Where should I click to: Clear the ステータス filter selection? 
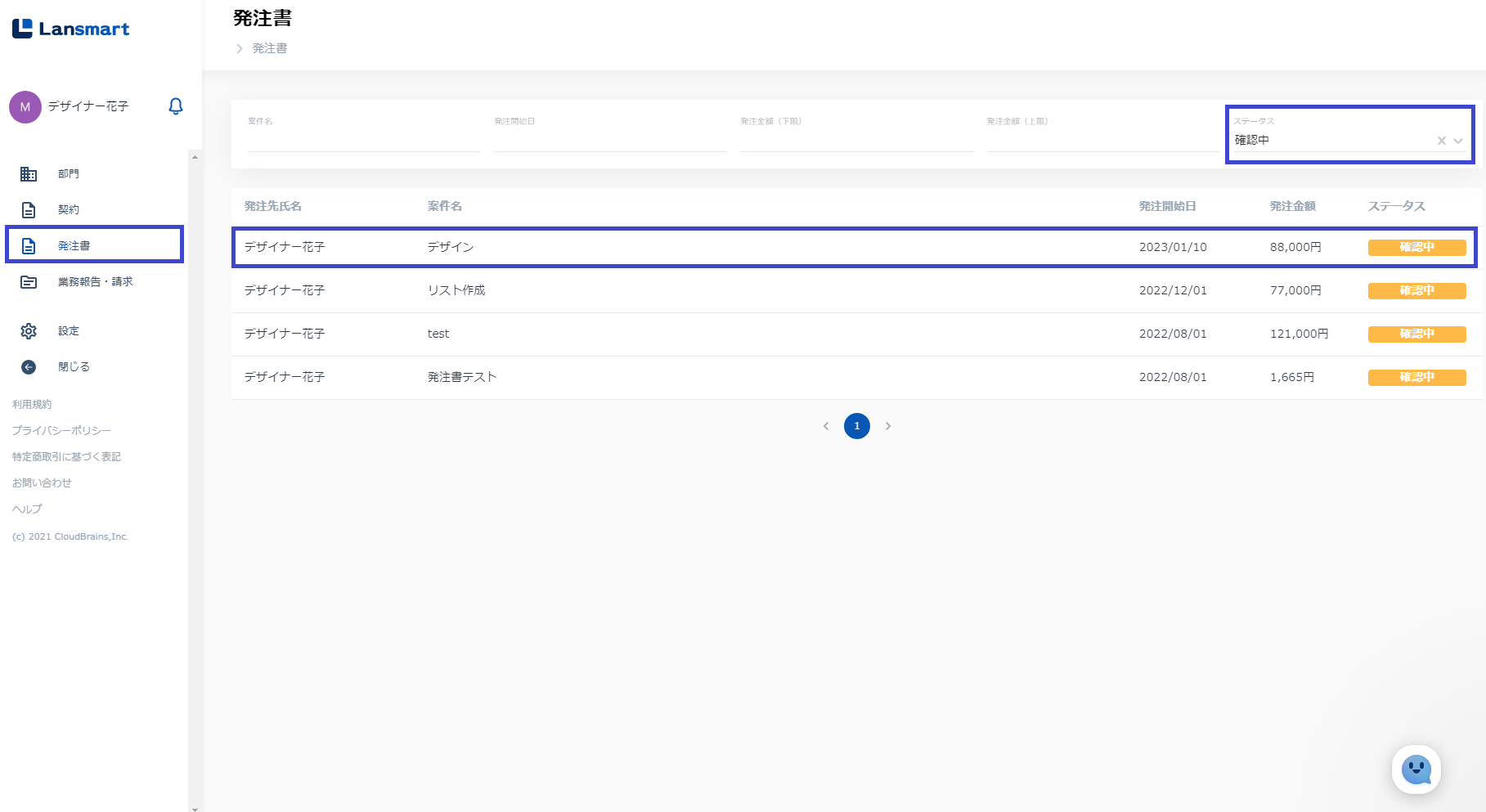pos(1441,141)
